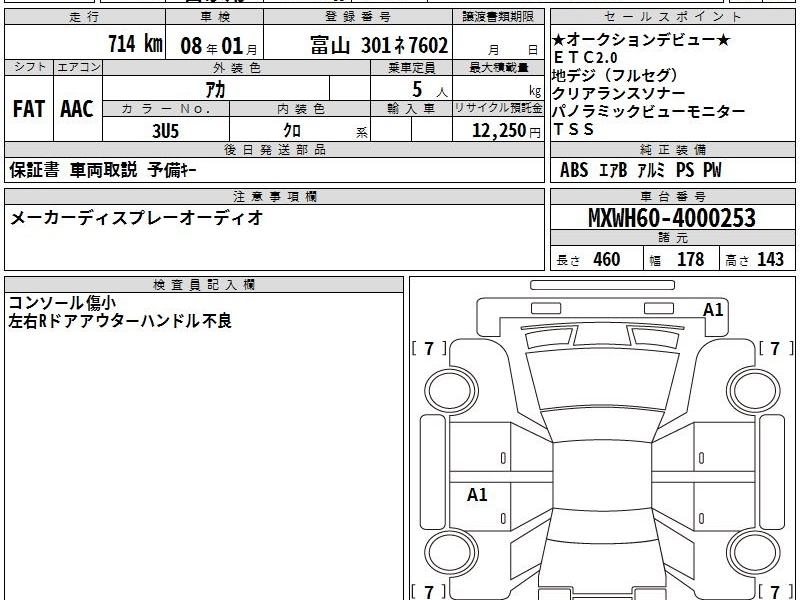Screen dimensions: 800x600
Task: Select inspector note コンソール傷小
Action: 62,303
